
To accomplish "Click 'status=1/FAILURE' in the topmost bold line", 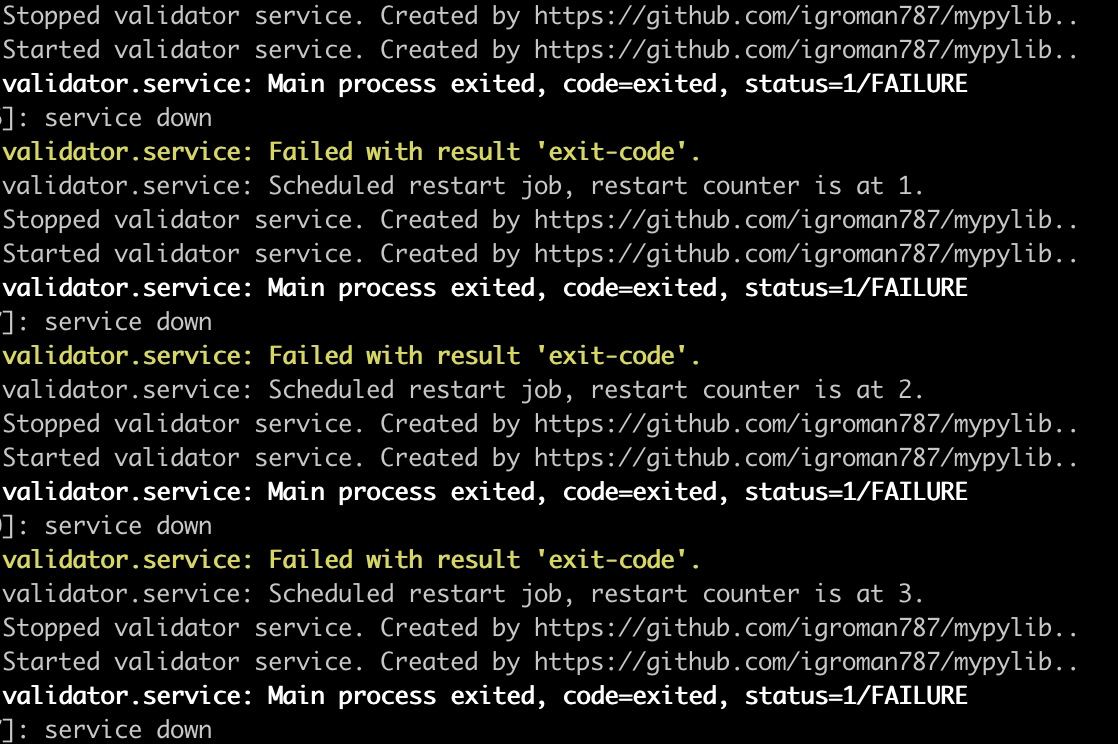I will pyautogui.click(x=856, y=83).
